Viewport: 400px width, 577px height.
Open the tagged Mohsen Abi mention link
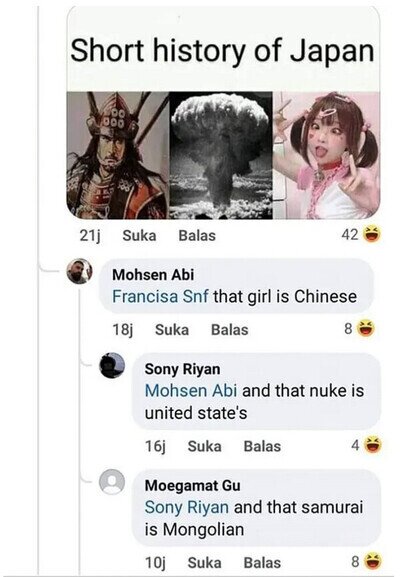(191, 390)
